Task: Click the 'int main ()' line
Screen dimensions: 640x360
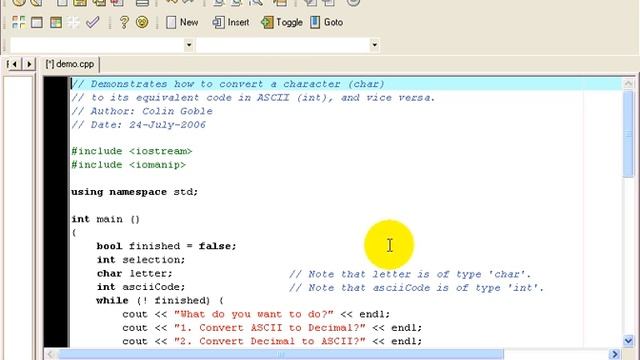Action: pos(105,219)
